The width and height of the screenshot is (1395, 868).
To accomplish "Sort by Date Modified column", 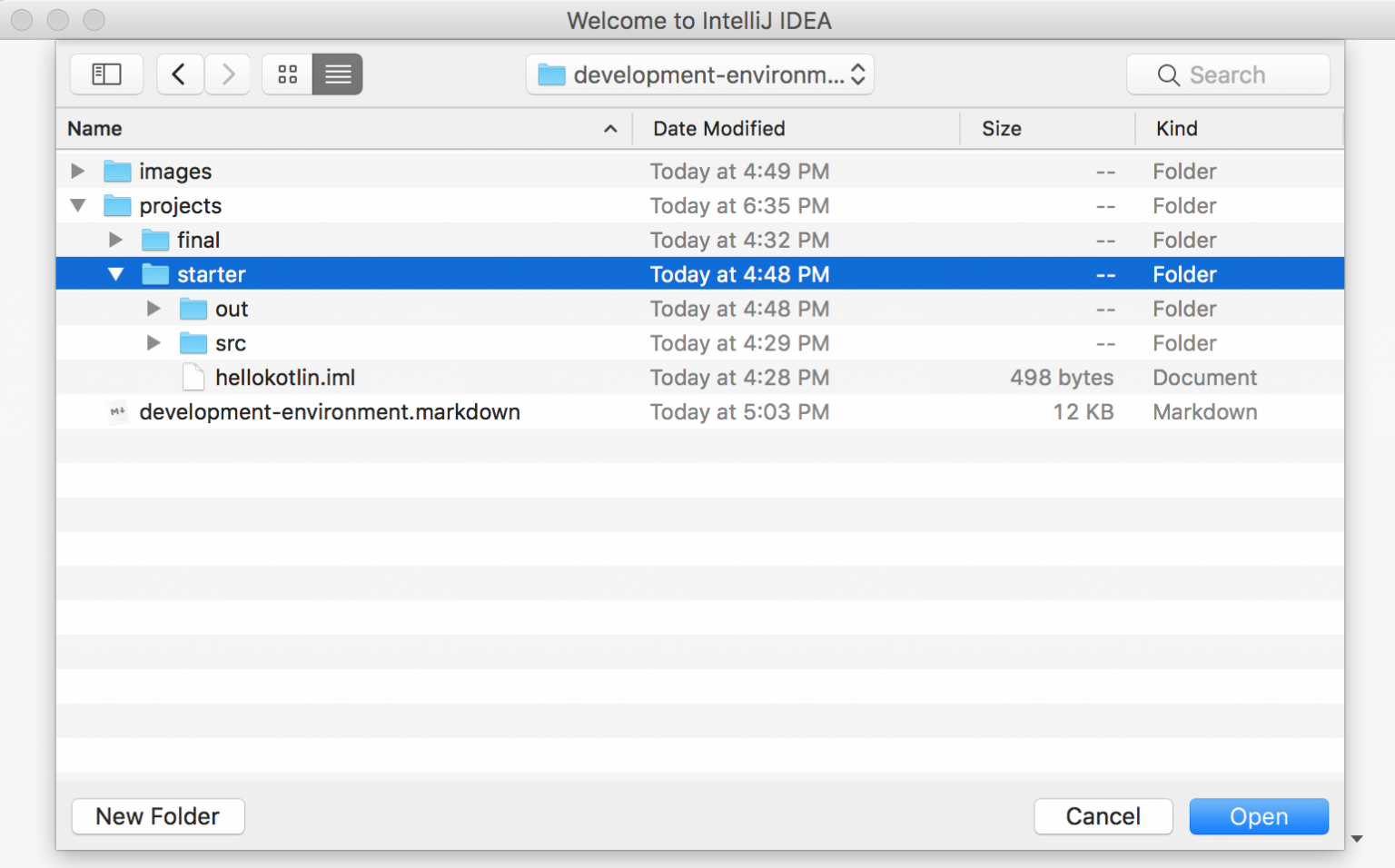I will pyautogui.click(x=718, y=129).
